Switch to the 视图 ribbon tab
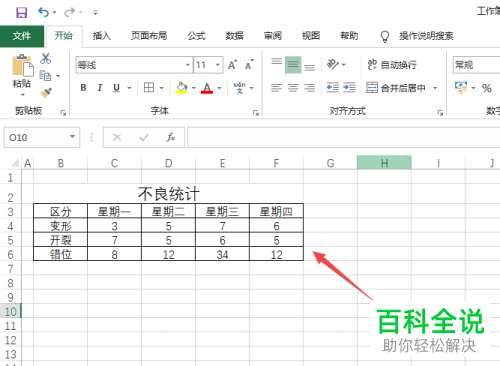 tap(311, 36)
